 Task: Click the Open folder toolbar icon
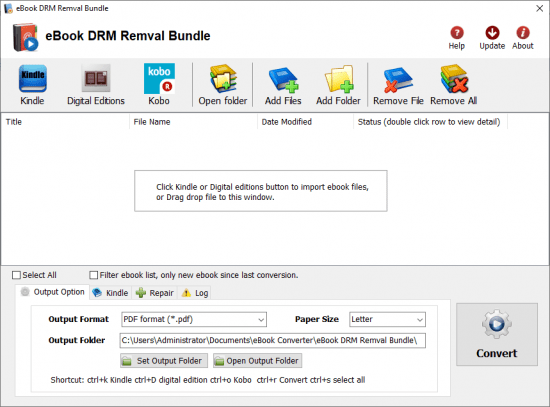click(223, 79)
